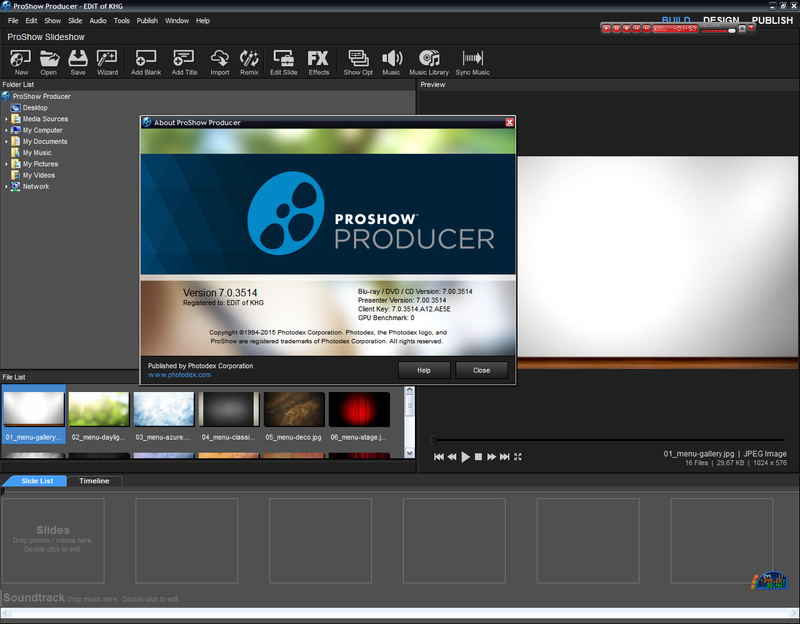Viewport: 800px width, 624px height.
Task: Save the show using Save icon
Action: pos(78,63)
